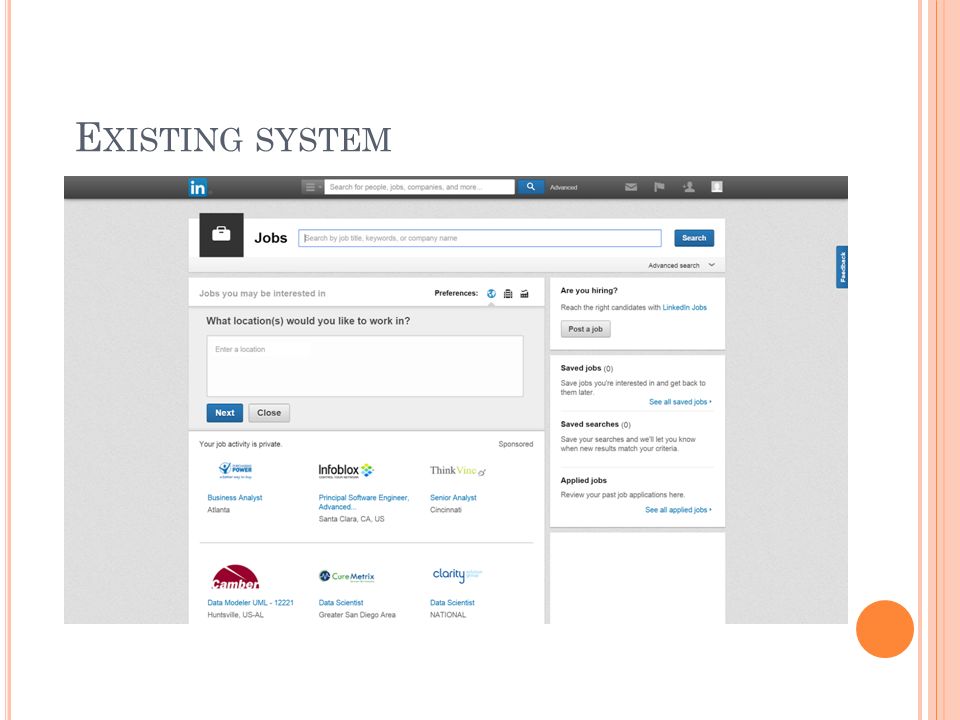The image size is (960, 720).
Task: Open the Advanced link in top bar
Action: pyautogui.click(x=563, y=187)
